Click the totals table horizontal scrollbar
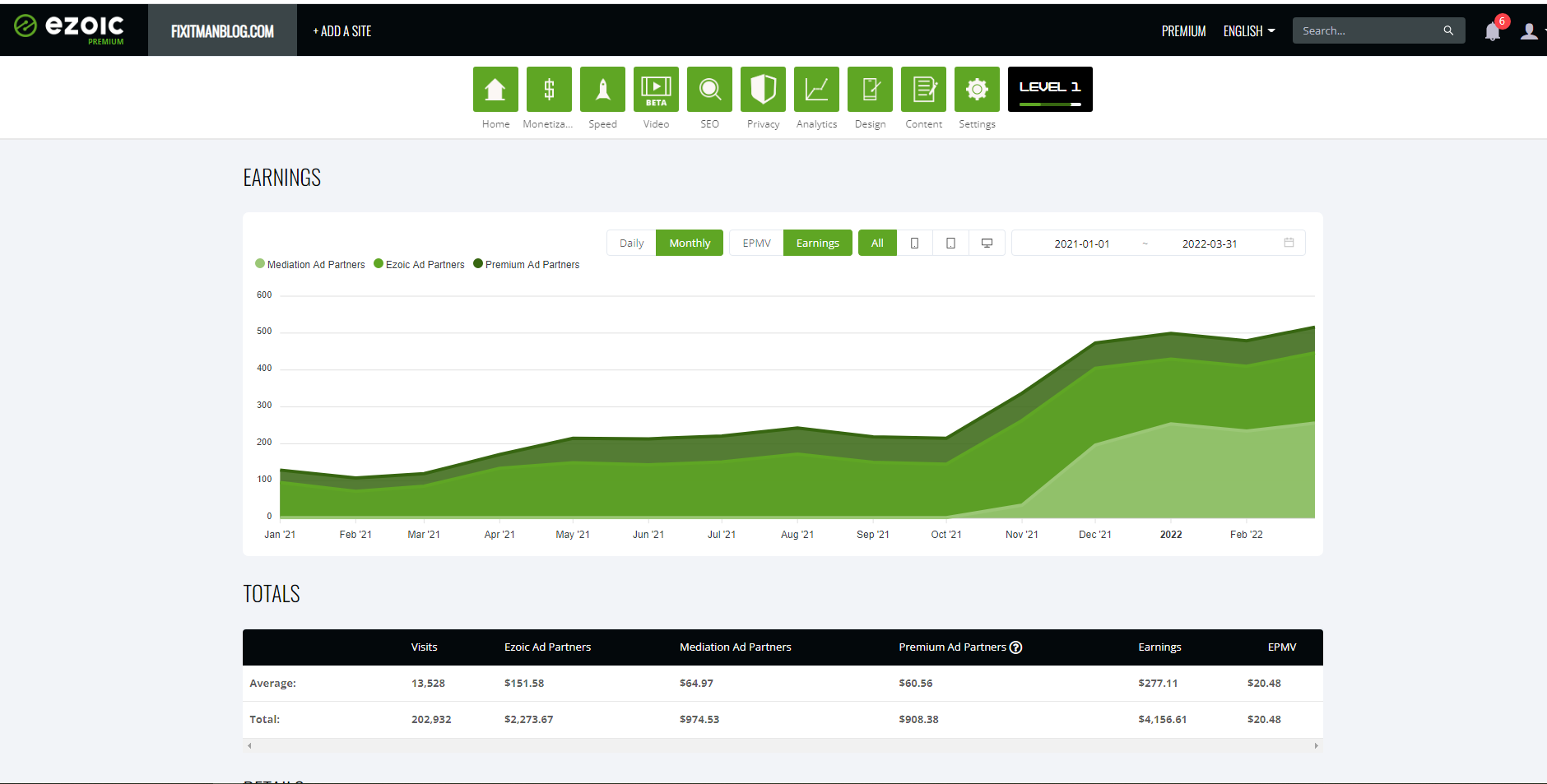This screenshot has width=1547, height=784. (x=783, y=745)
